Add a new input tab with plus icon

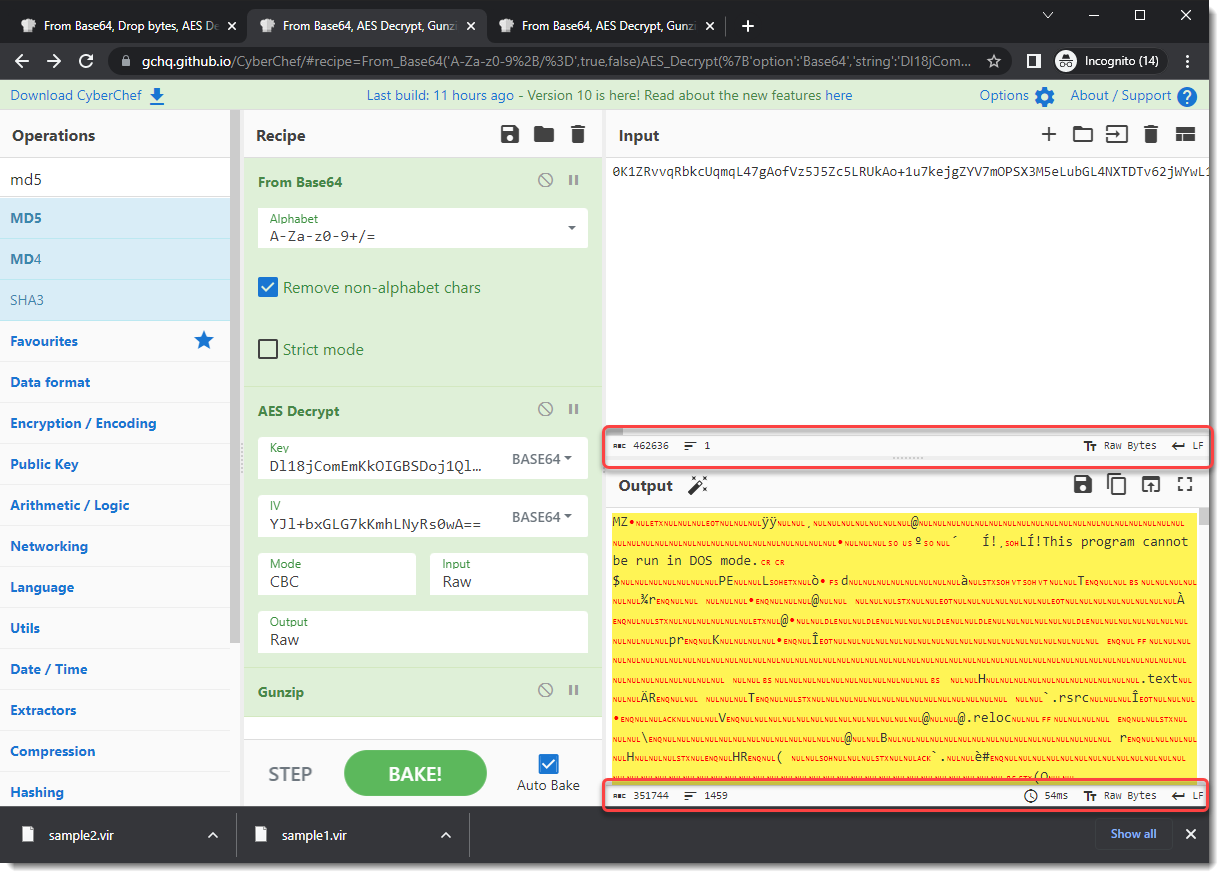click(x=1048, y=135)
